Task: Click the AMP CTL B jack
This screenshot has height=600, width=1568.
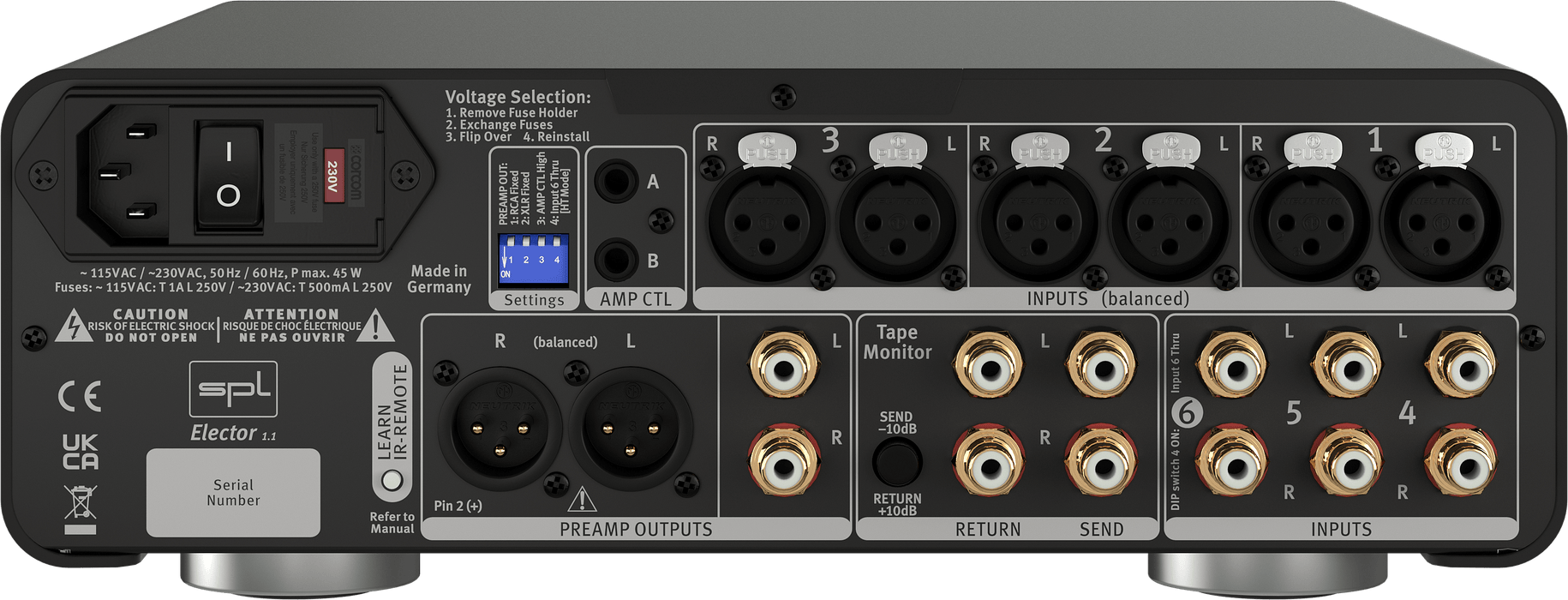Action: click(613, 259)
